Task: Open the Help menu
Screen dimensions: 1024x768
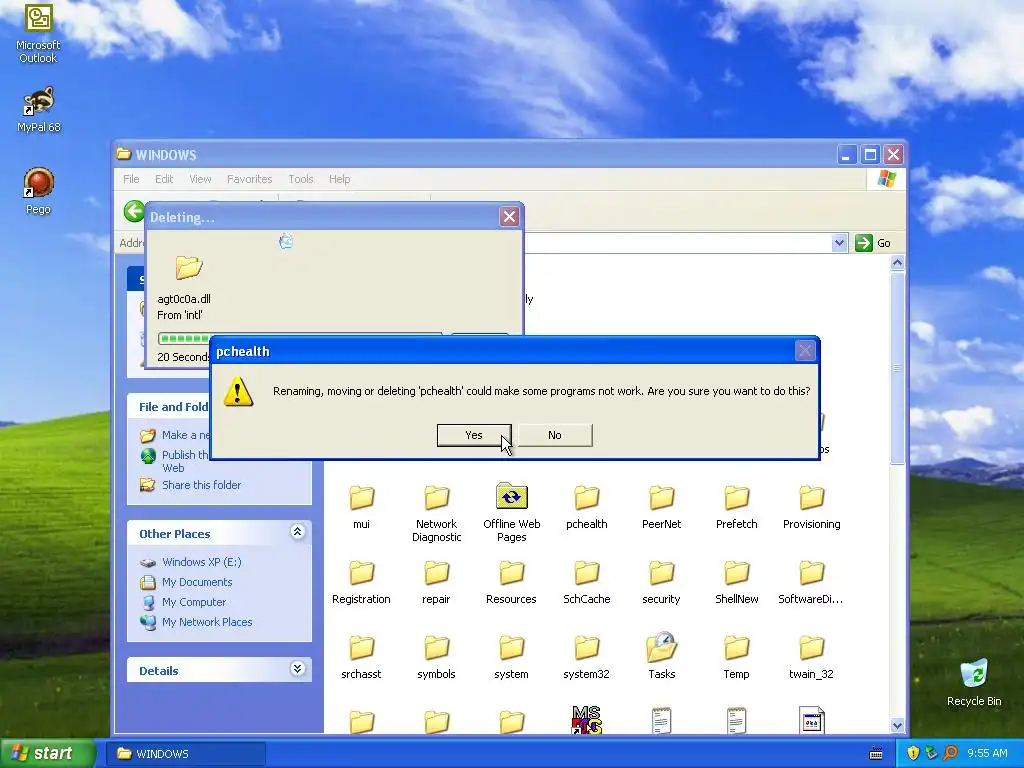Action: tap(339, 179)
